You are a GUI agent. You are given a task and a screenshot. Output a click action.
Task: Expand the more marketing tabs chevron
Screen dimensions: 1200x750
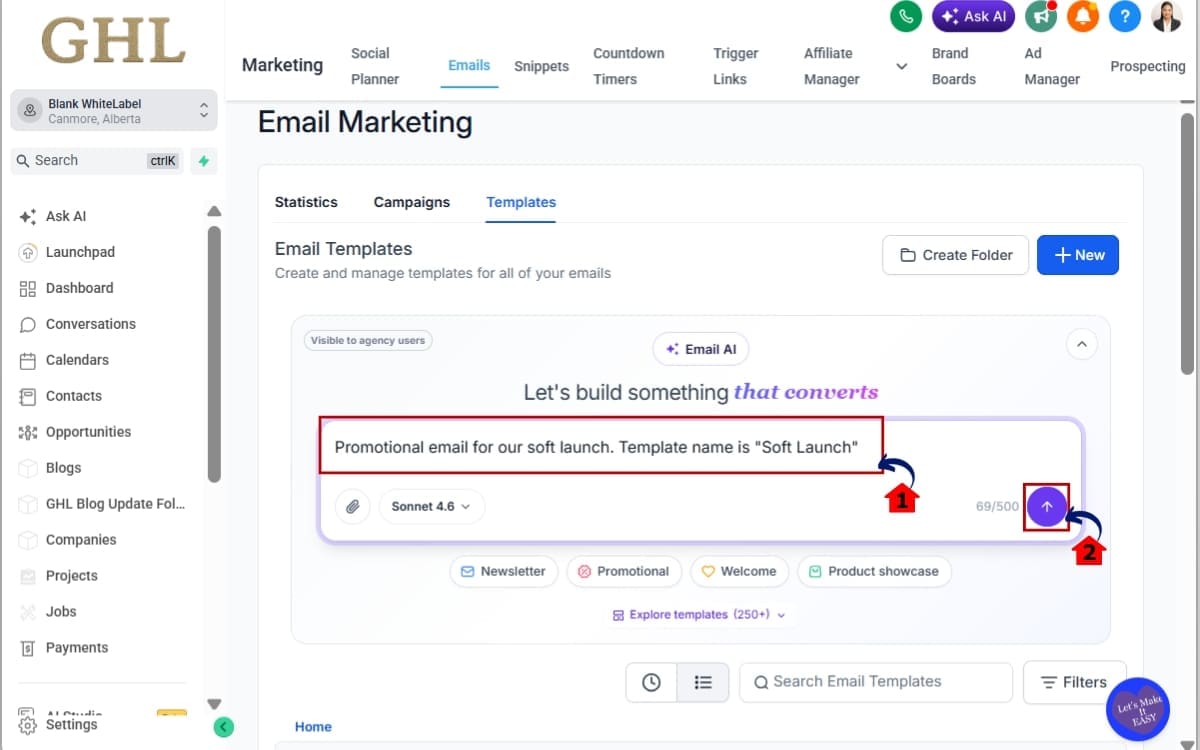point(901,67)
